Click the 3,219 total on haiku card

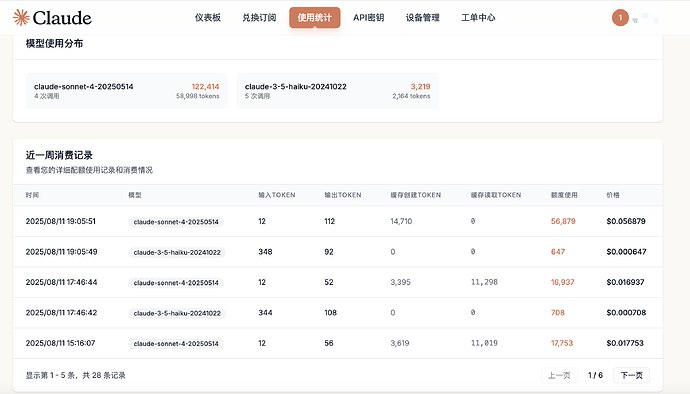tap(420, 87)
